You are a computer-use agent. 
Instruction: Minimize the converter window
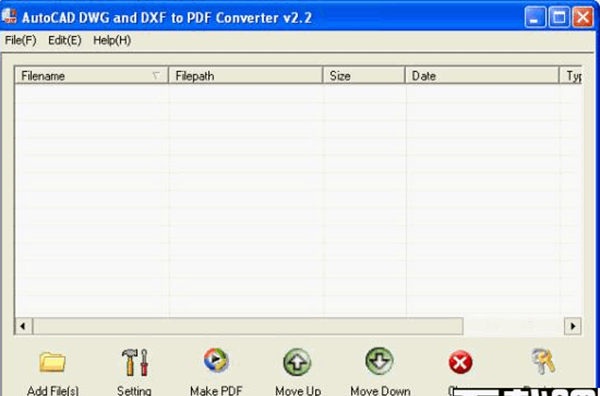(x=535, y=17)
